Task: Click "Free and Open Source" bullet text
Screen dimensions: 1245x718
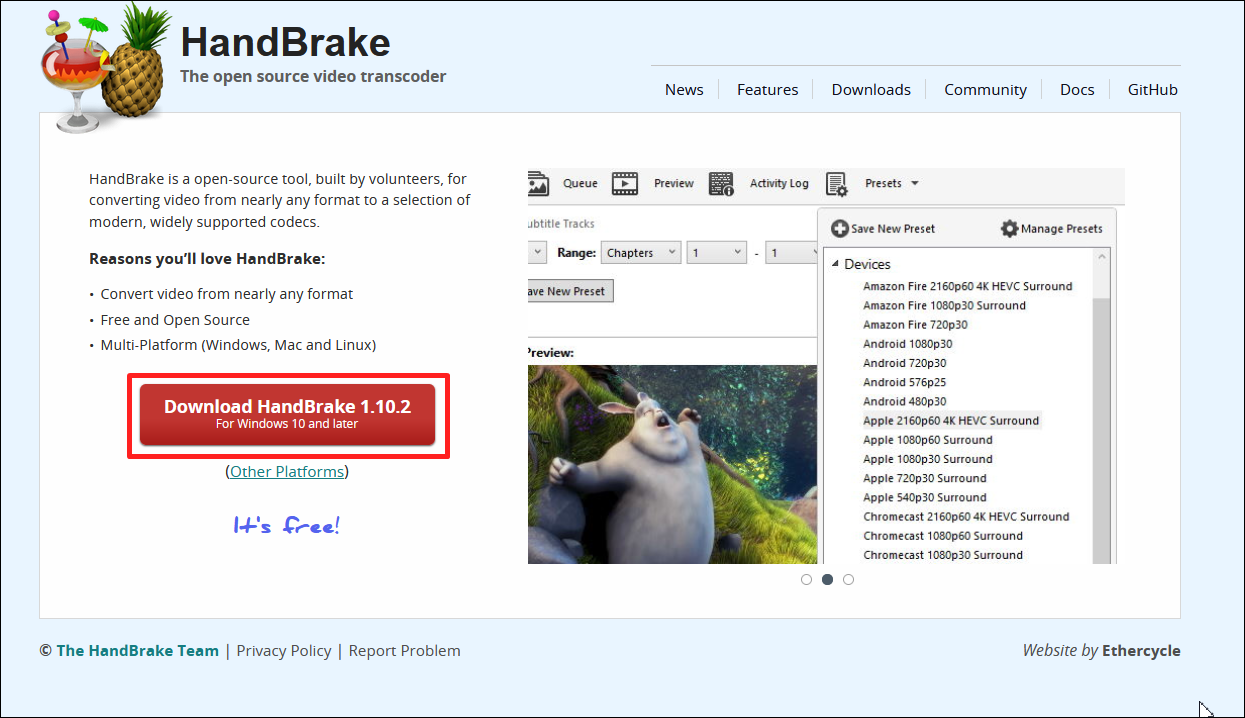Action: 175,320
